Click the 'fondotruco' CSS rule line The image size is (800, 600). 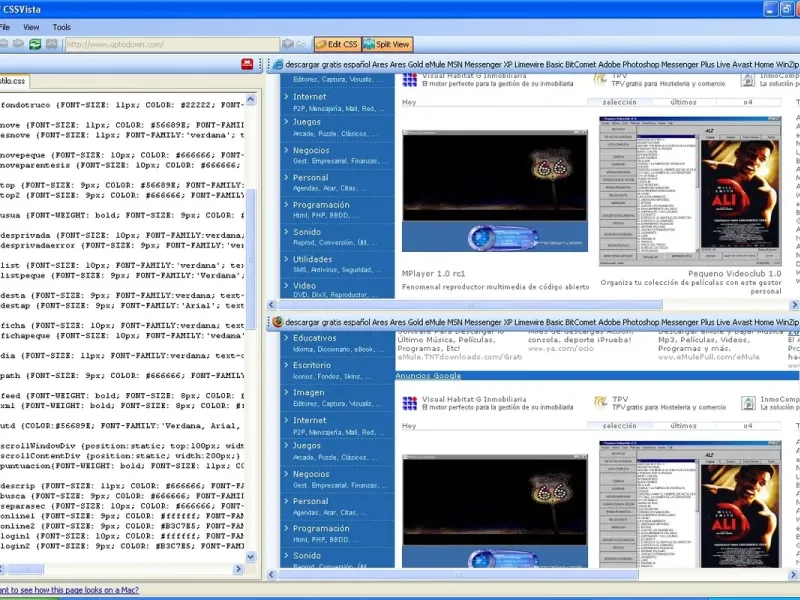point(122,105)
